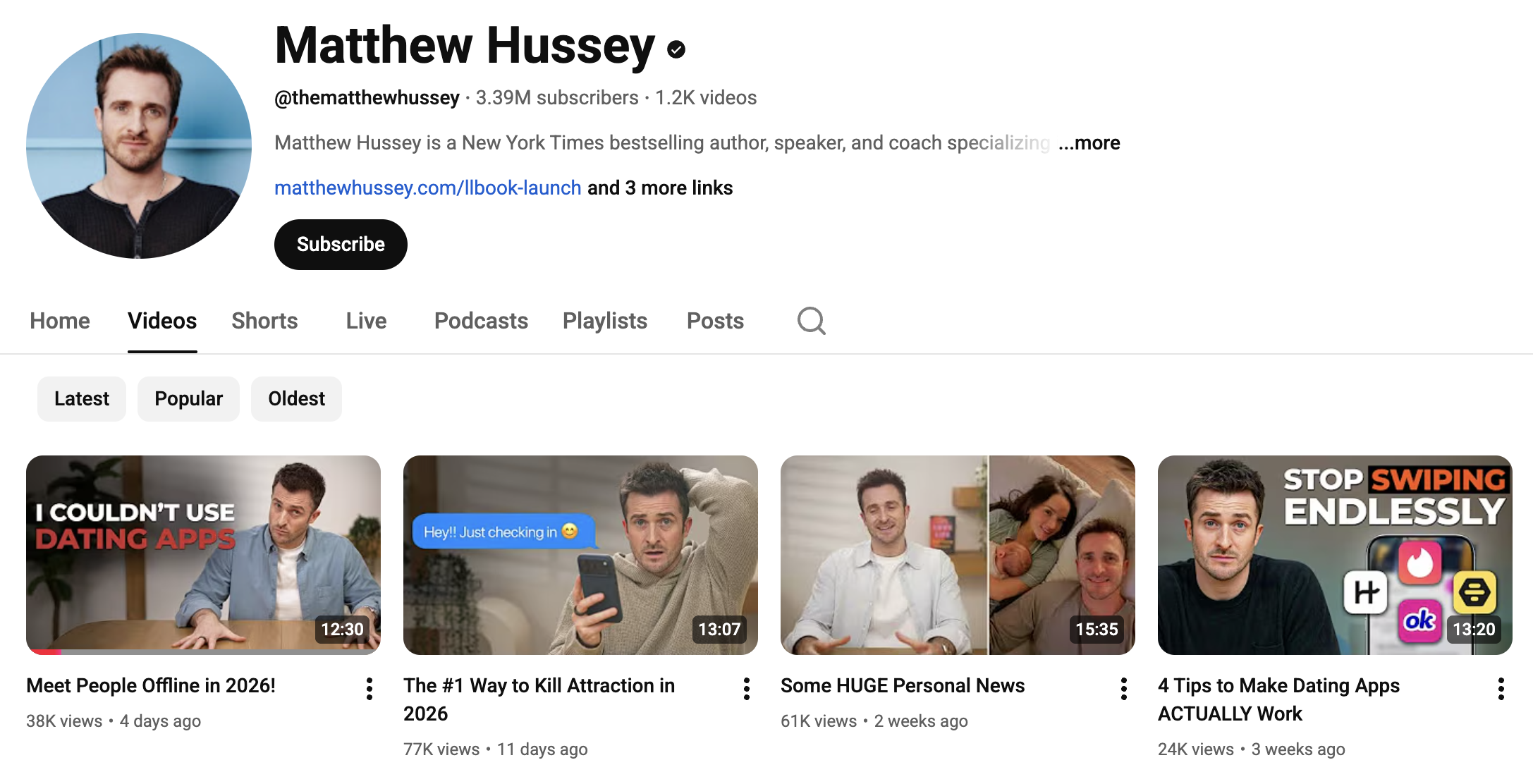The image size is (1533, 784).
Task: Go to the Podcasts tab
Action: (481, 321)
